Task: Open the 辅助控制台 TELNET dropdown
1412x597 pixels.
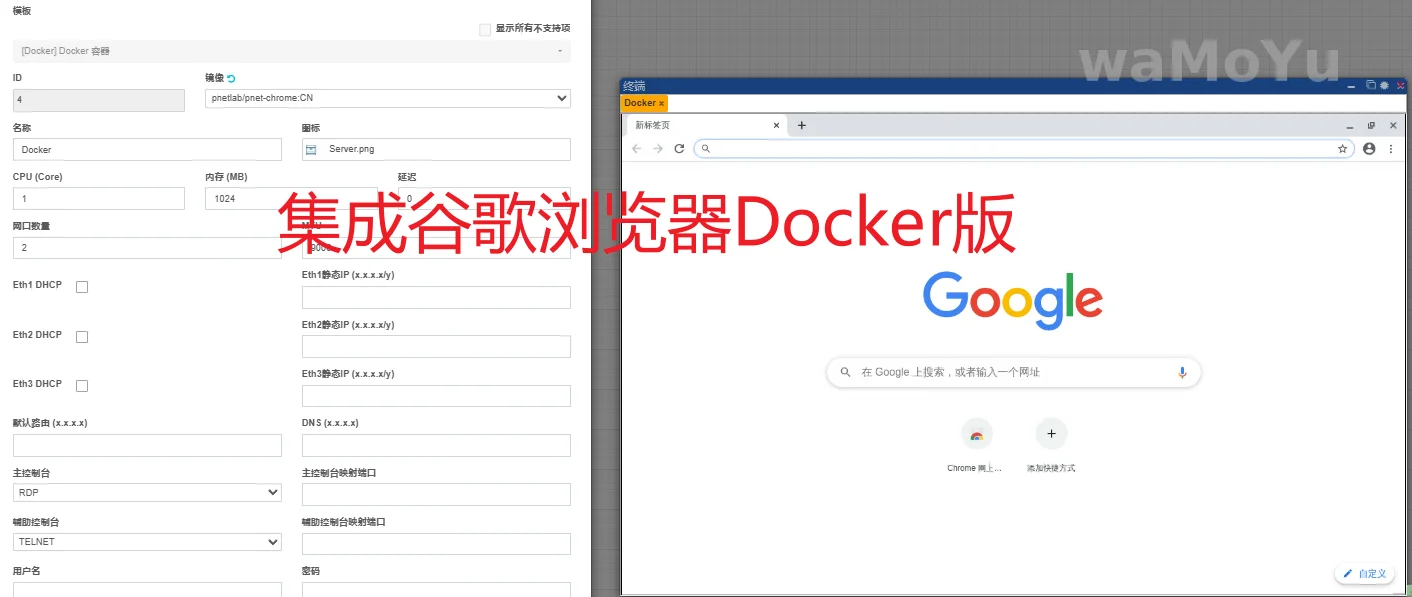Action: pyautogui.click(x=147, y=542)
